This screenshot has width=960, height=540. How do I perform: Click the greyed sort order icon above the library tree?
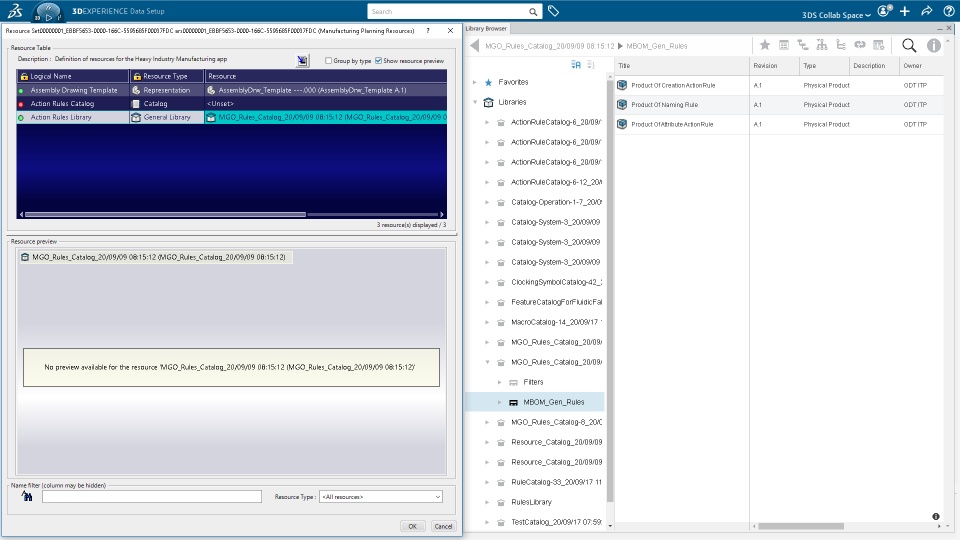591,65
